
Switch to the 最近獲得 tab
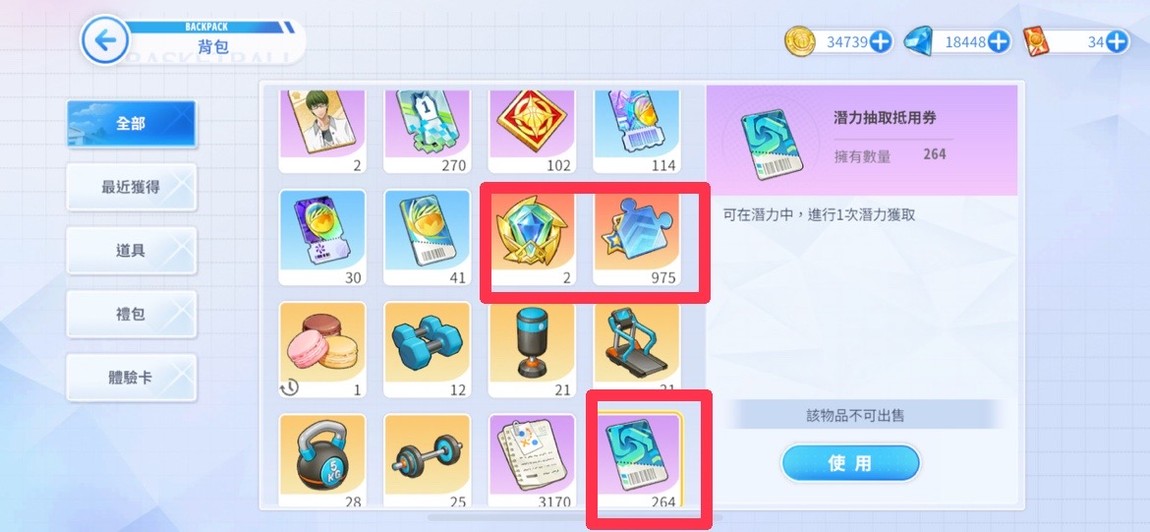(131, 187)
